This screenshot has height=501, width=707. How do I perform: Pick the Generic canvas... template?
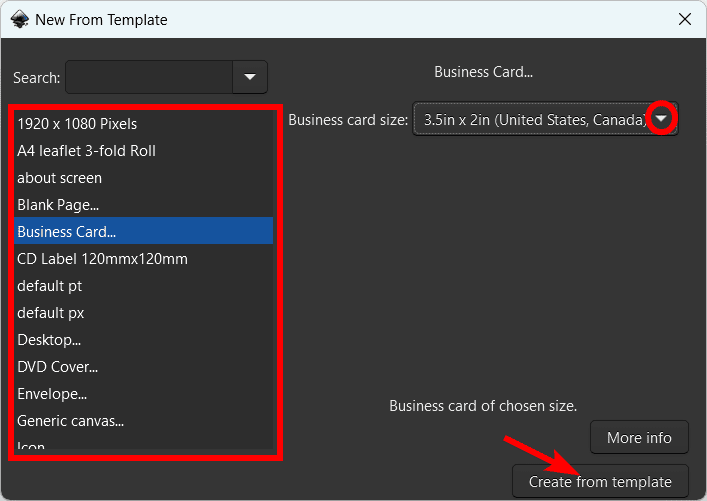[x=70, y=421]
